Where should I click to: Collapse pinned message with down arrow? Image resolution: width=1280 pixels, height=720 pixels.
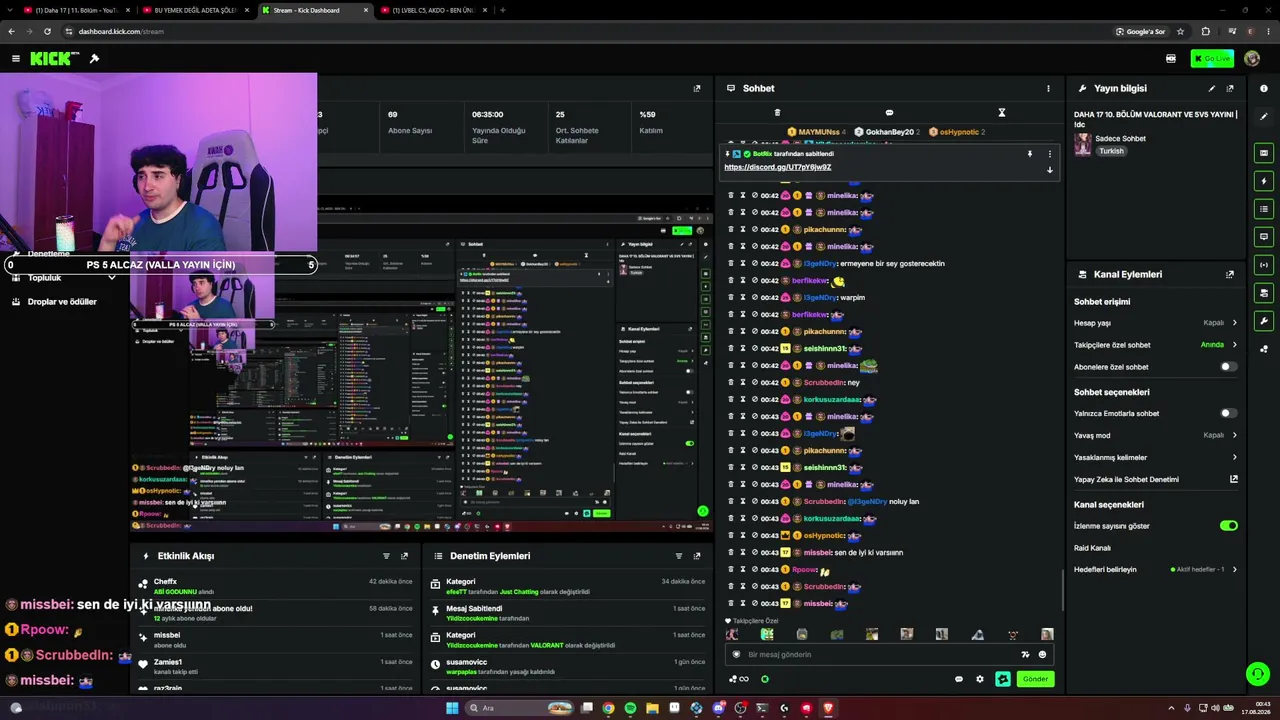point(1049,170)
